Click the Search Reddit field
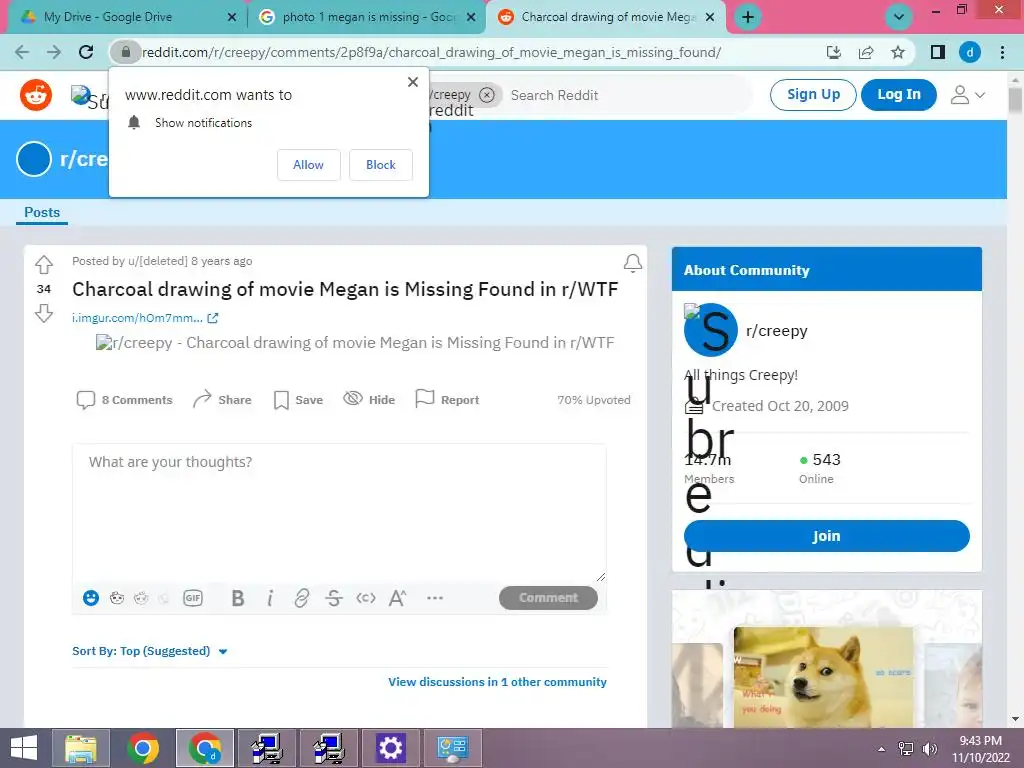Image resolution: width=1024 pixels, height=768 pixels. [x=626, y=95]
